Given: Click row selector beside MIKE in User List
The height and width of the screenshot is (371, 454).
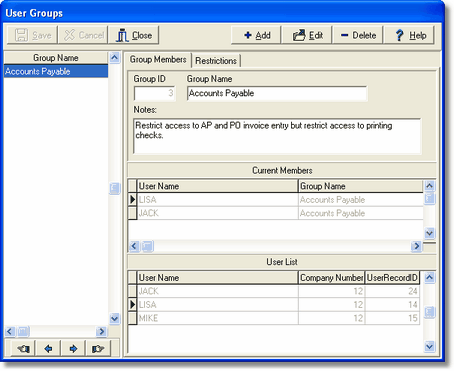Looking at the screenshot, I should point(132,318).
